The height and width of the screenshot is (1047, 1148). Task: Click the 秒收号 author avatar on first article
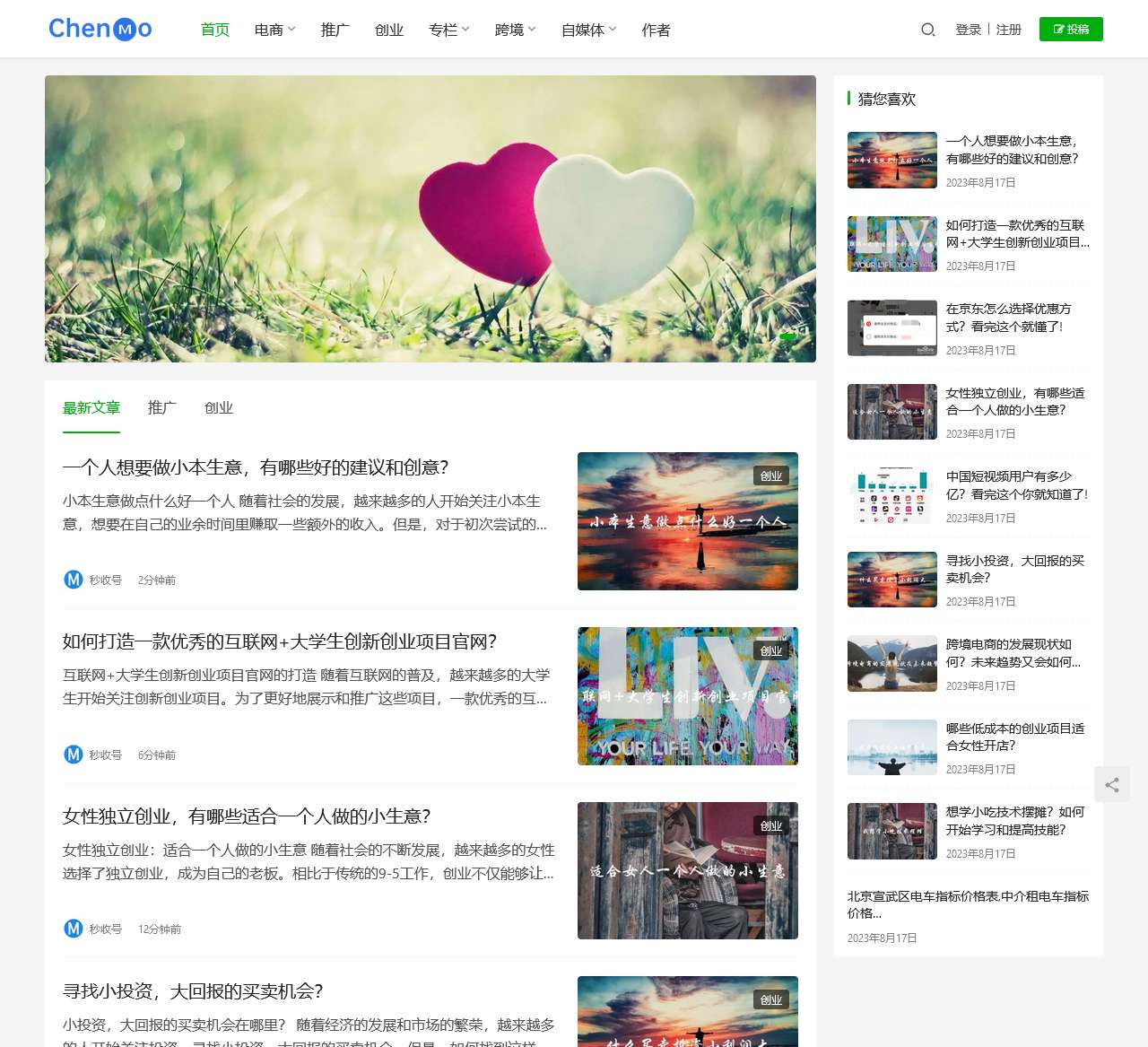pos(73,580)
